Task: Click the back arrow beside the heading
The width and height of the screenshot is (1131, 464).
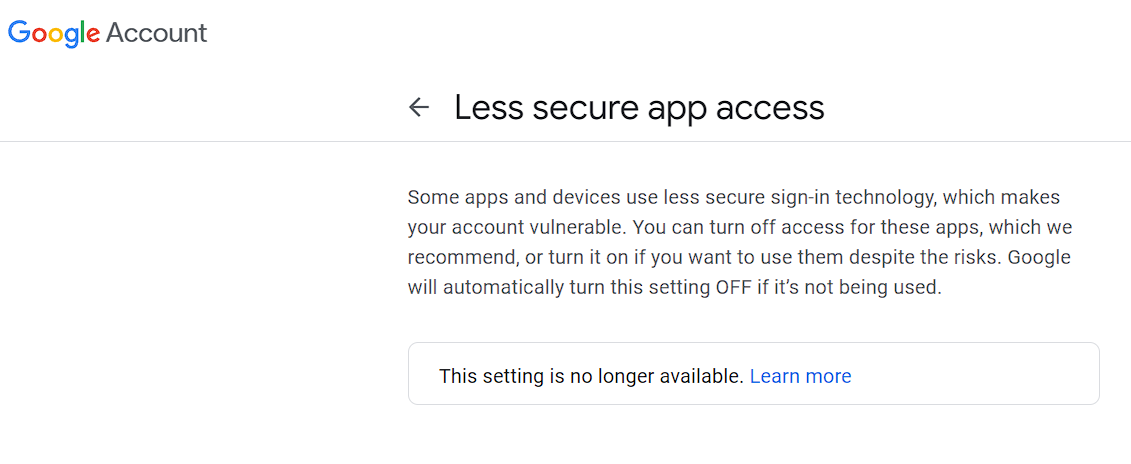Action: click(419, 107)
